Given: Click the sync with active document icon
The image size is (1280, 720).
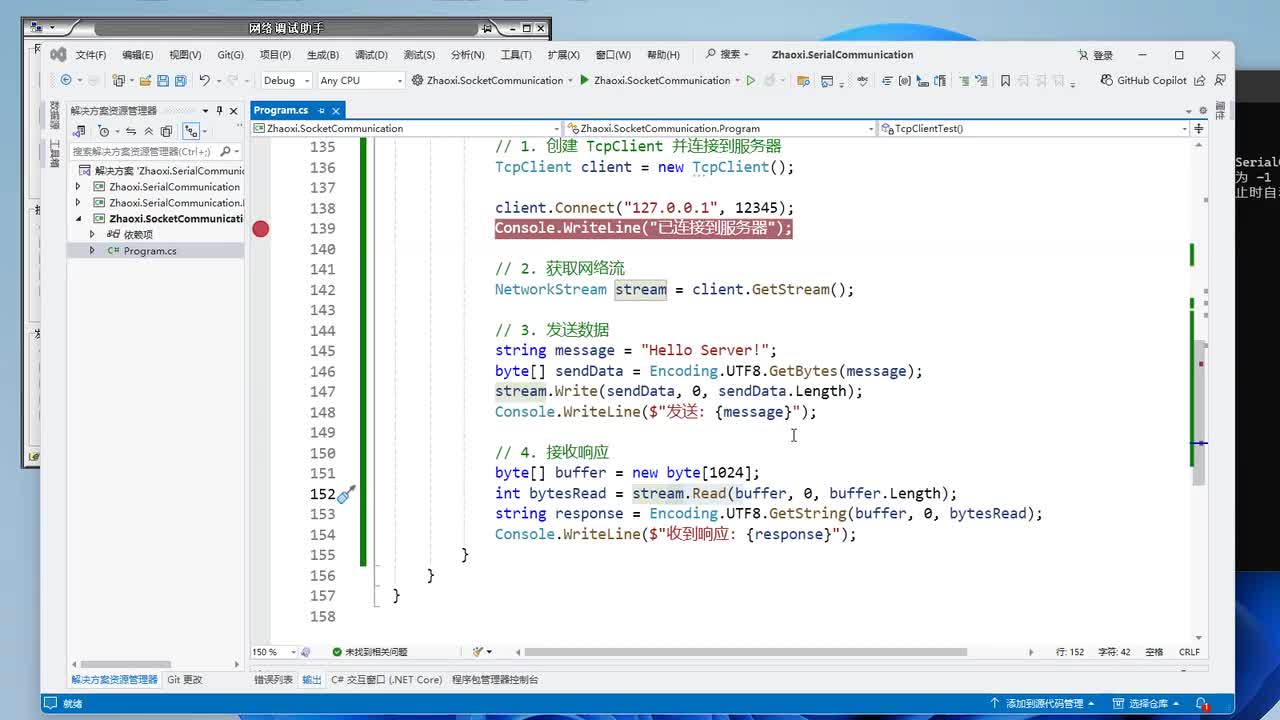Looking at the screenshot, I should tap(131, 131).
